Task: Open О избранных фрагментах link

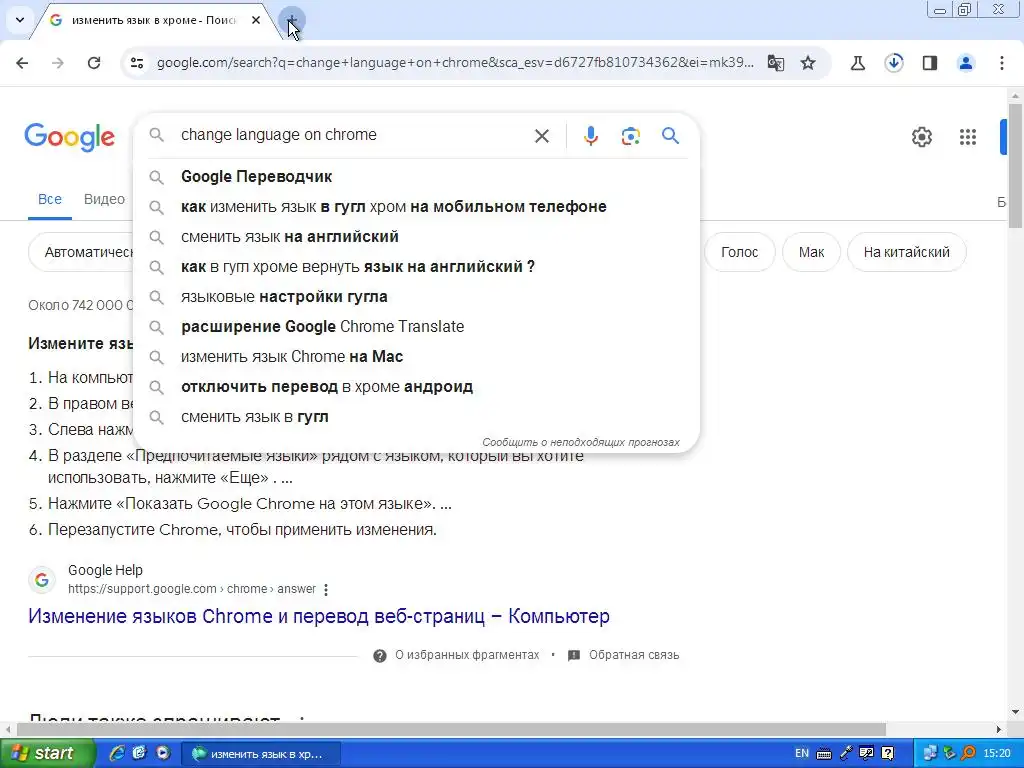Action: click(456, 655)
